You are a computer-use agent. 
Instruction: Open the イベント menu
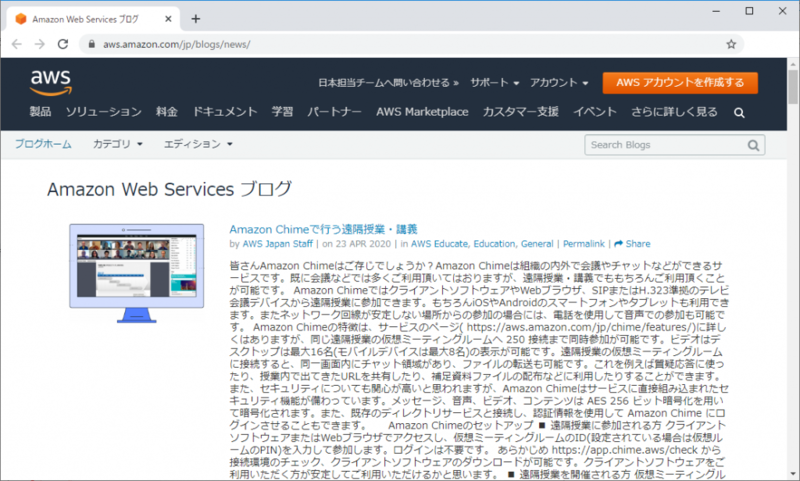594,112
